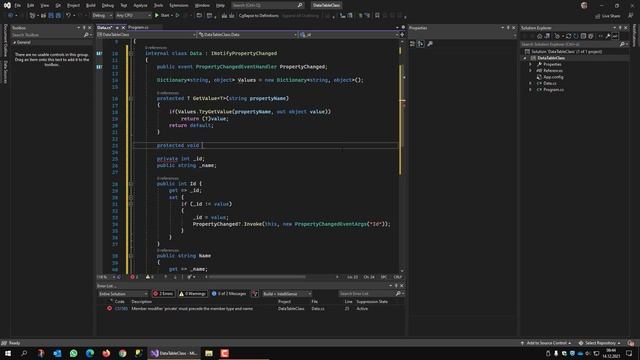Image resolution: width=640 pixels, height=360 pixels.
Task: Open the _id member dropdown
Action: [349, 35]
